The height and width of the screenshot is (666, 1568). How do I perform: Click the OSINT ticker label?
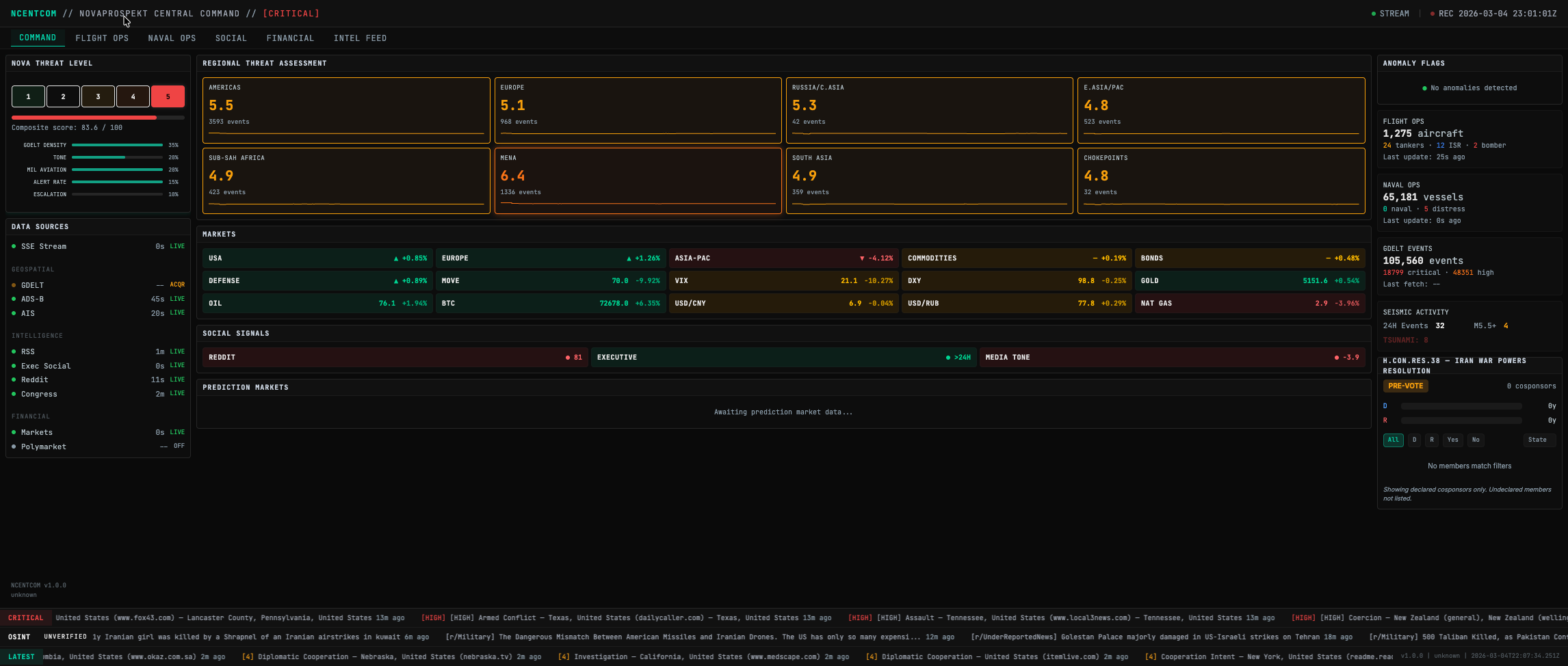tap(19, 637)
